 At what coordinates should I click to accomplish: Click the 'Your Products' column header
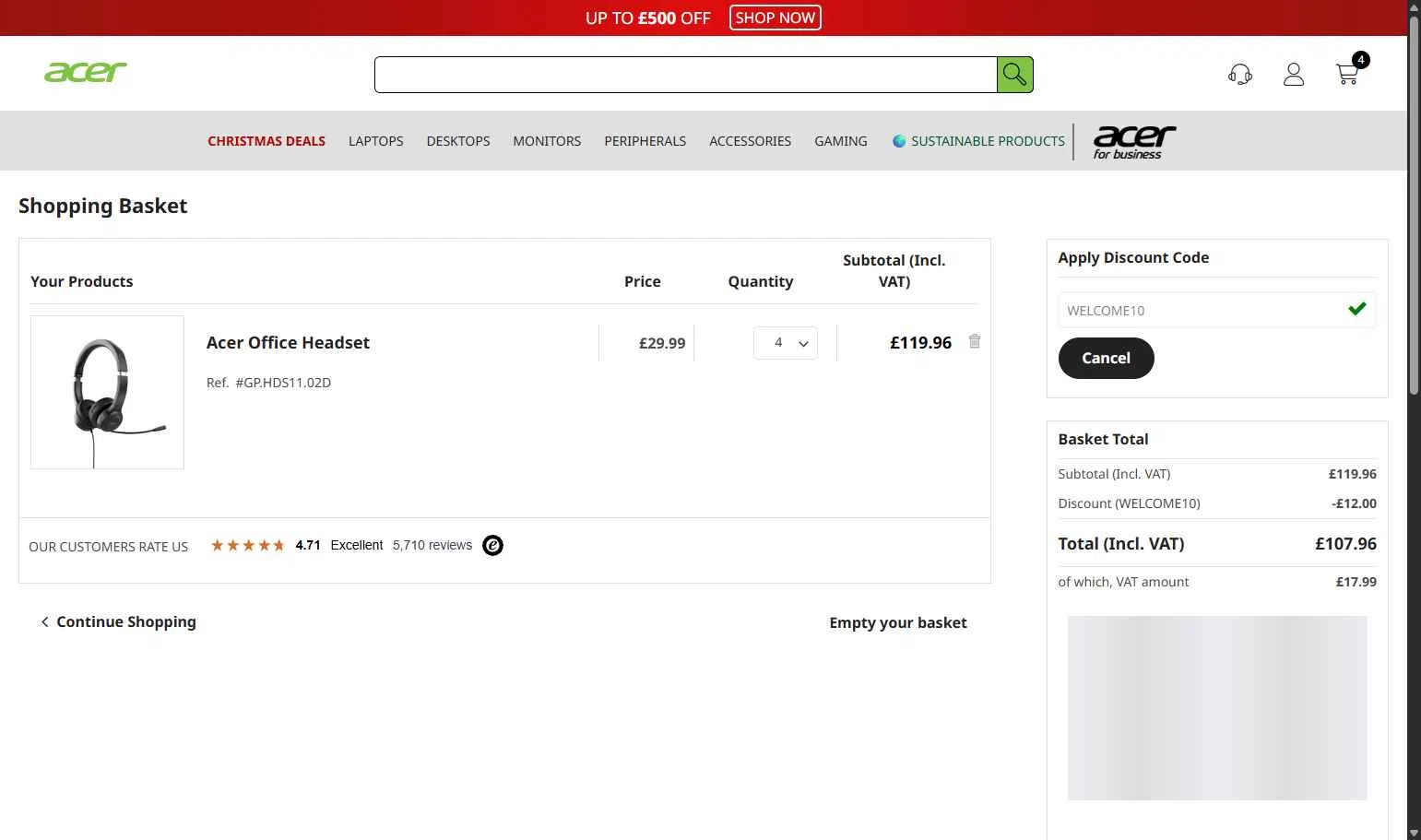[81, 281]
